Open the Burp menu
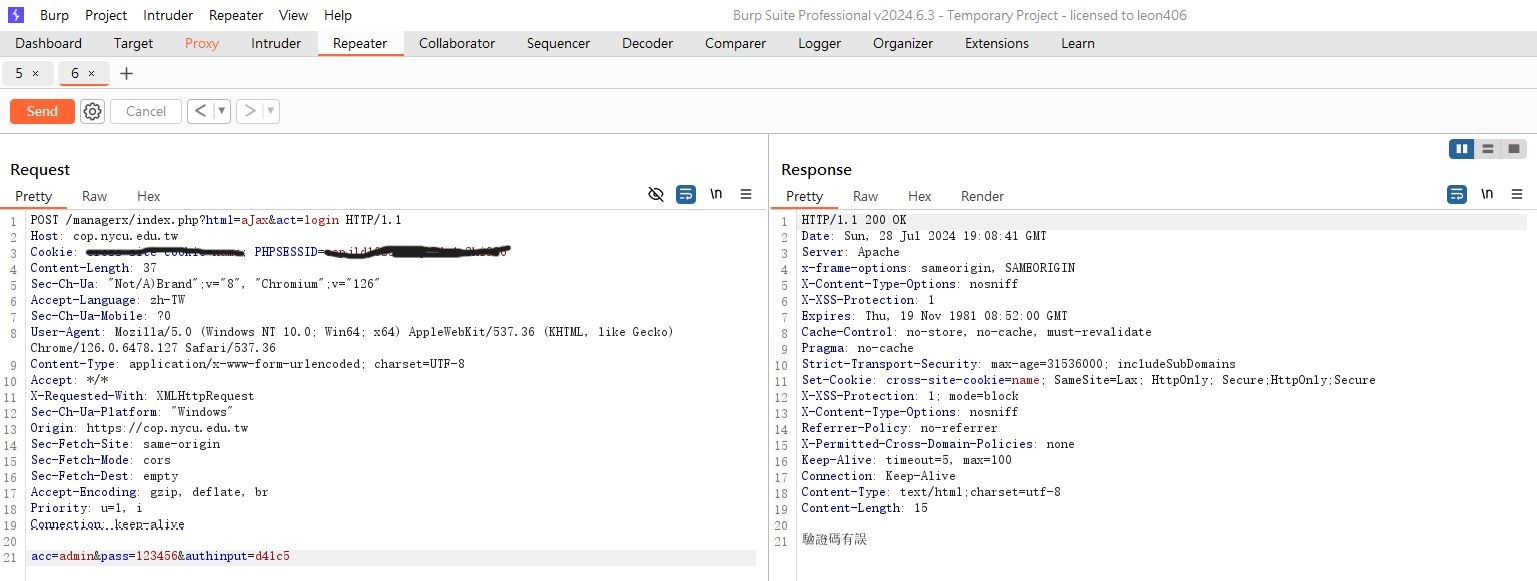Screen dimensions: 1537x581 click(x=54, y=15)
